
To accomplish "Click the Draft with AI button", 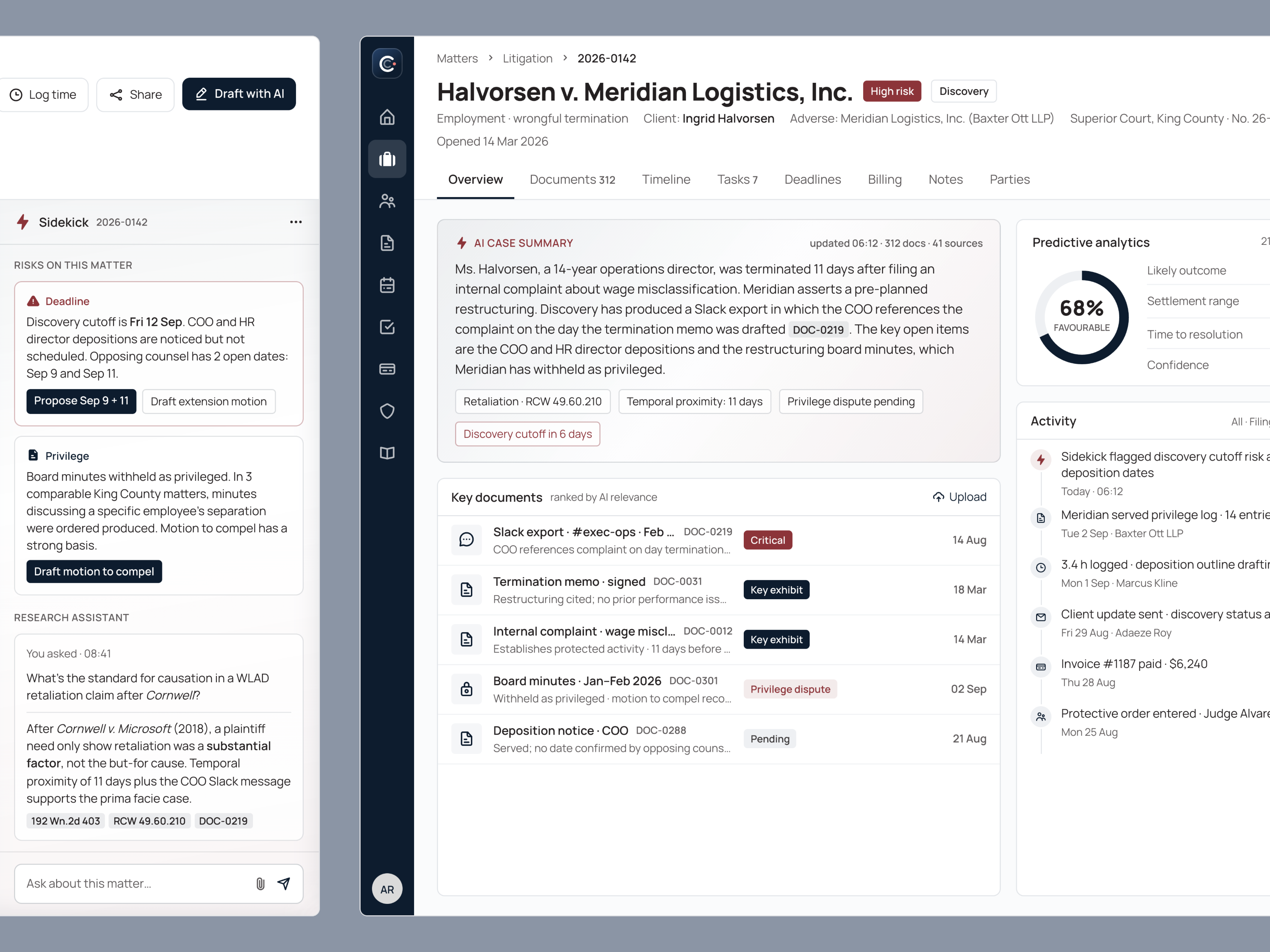I will [239, 94].
